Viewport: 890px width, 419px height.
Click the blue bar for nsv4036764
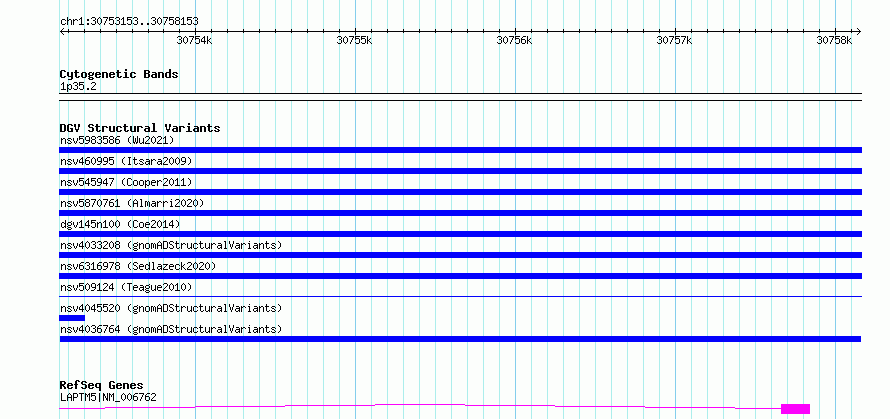click(460, 339)
